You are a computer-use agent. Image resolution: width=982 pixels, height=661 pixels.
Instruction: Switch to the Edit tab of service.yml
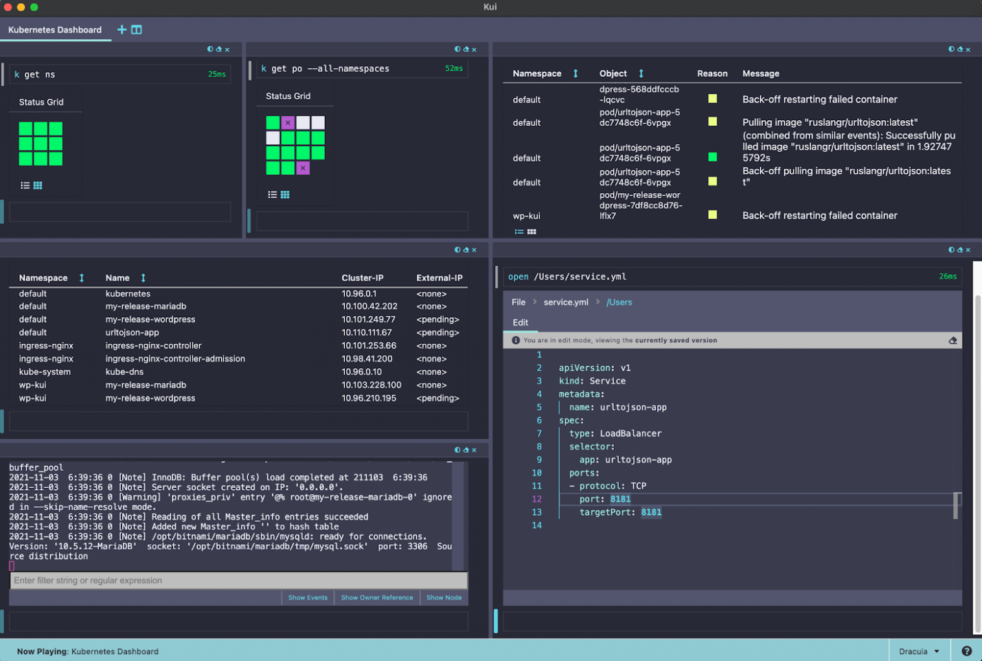click(520, 322)
